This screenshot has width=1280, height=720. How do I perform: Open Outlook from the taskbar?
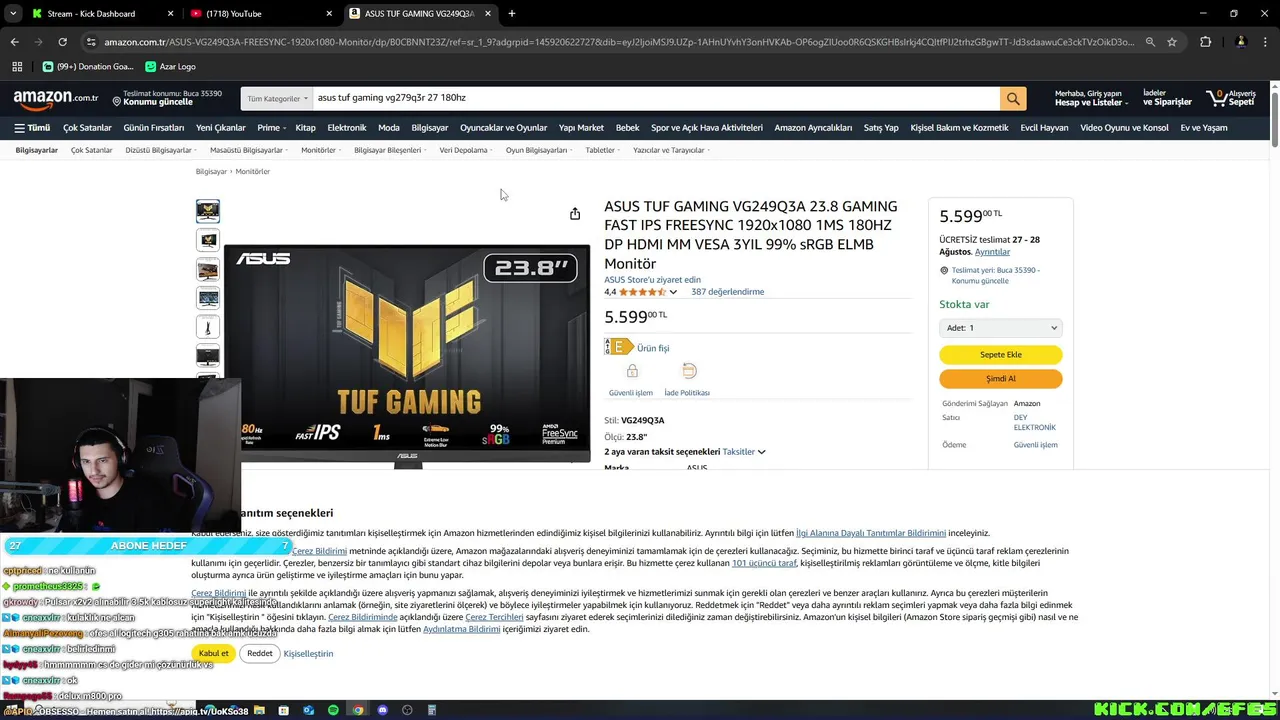(x=308, y=711)
